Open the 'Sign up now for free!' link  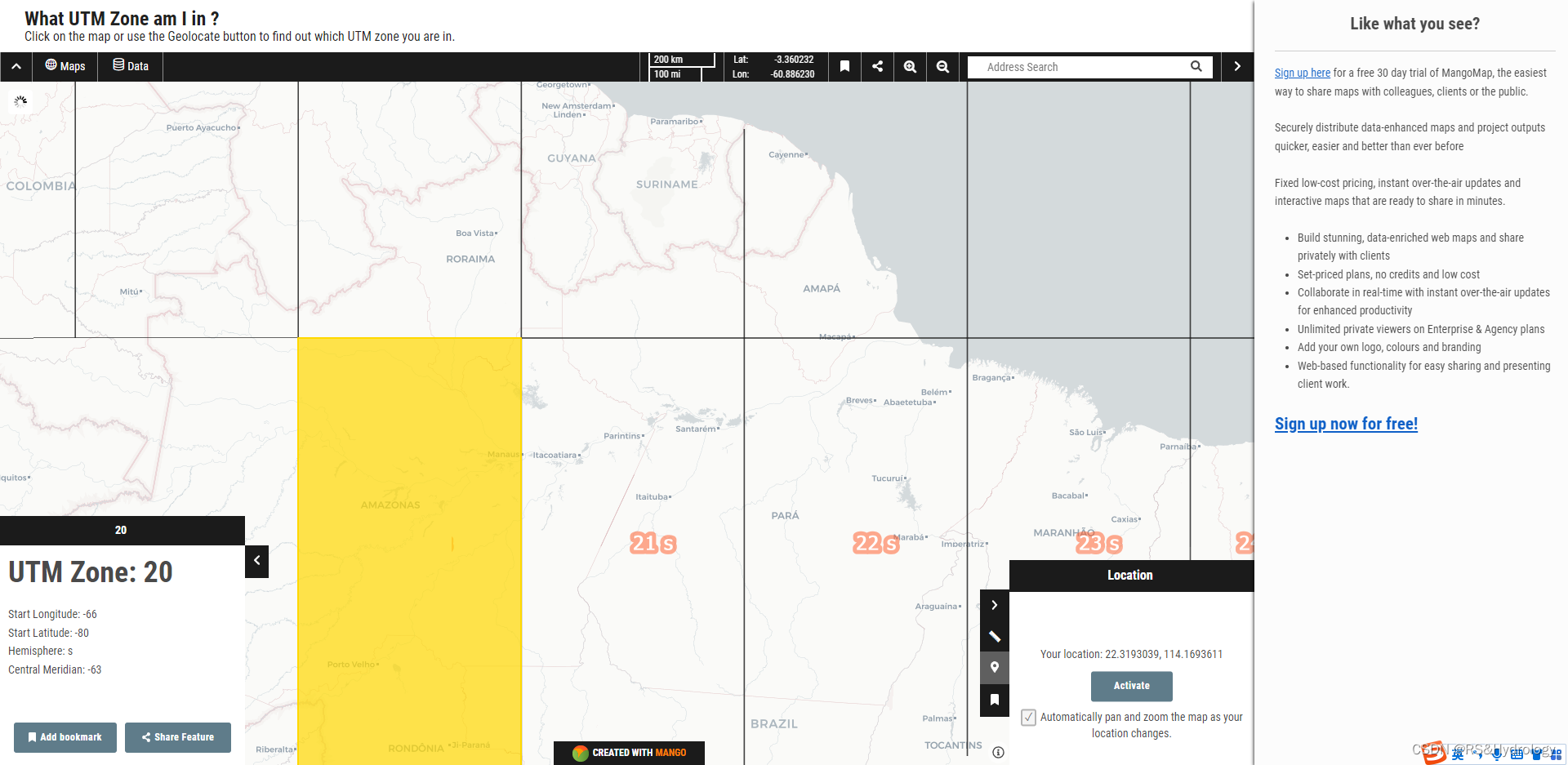[1346, 424]
